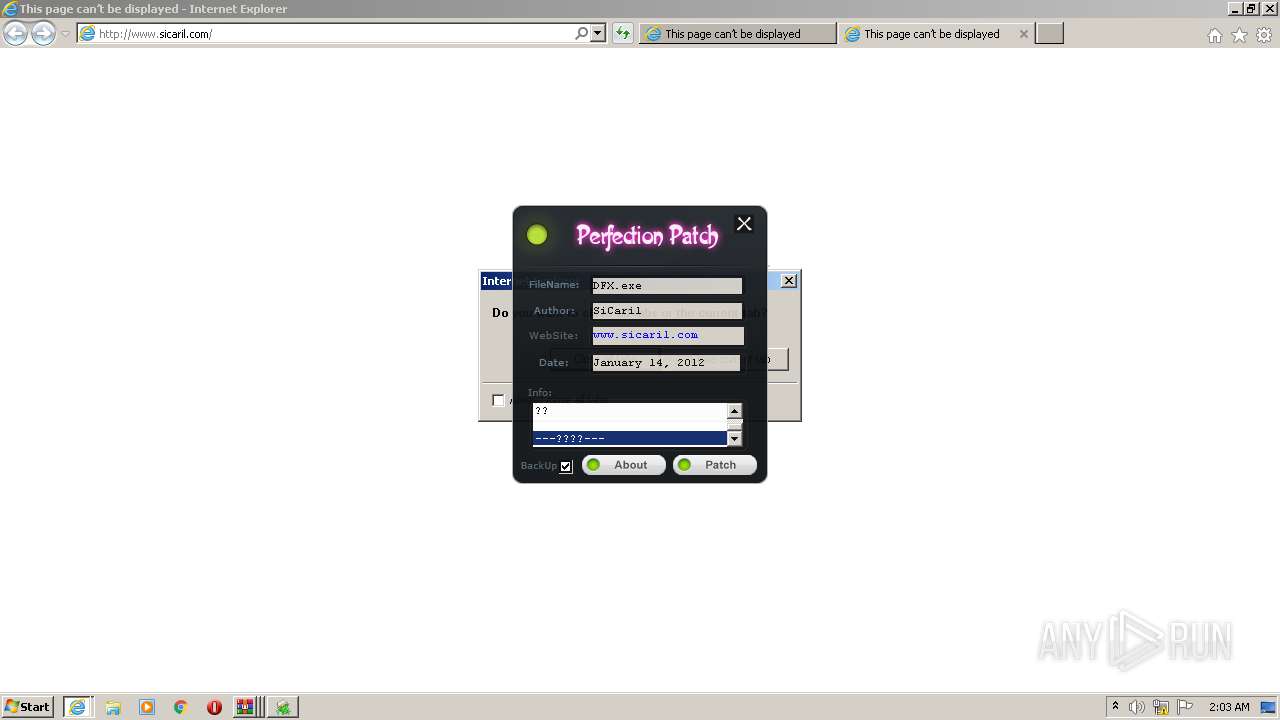Click the Patch button
This screenshot has height=720, width=1280.
(x=714, y=465)
